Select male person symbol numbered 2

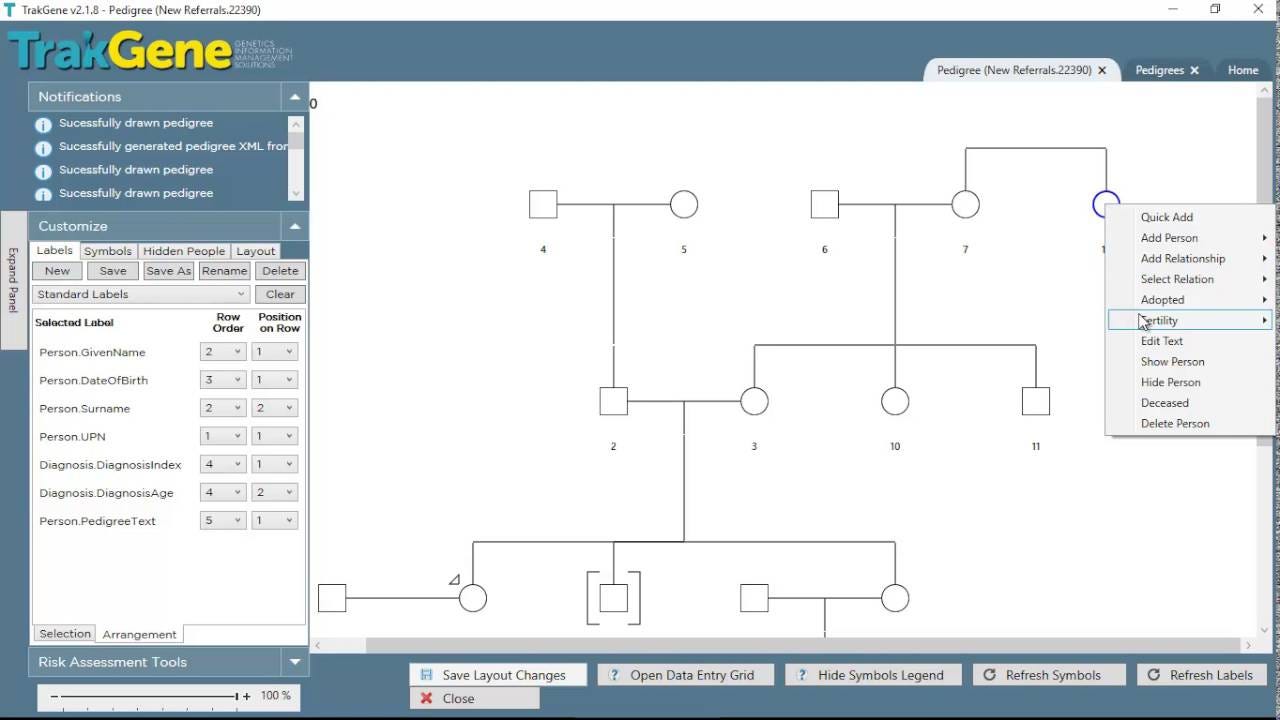click(614, 401)
